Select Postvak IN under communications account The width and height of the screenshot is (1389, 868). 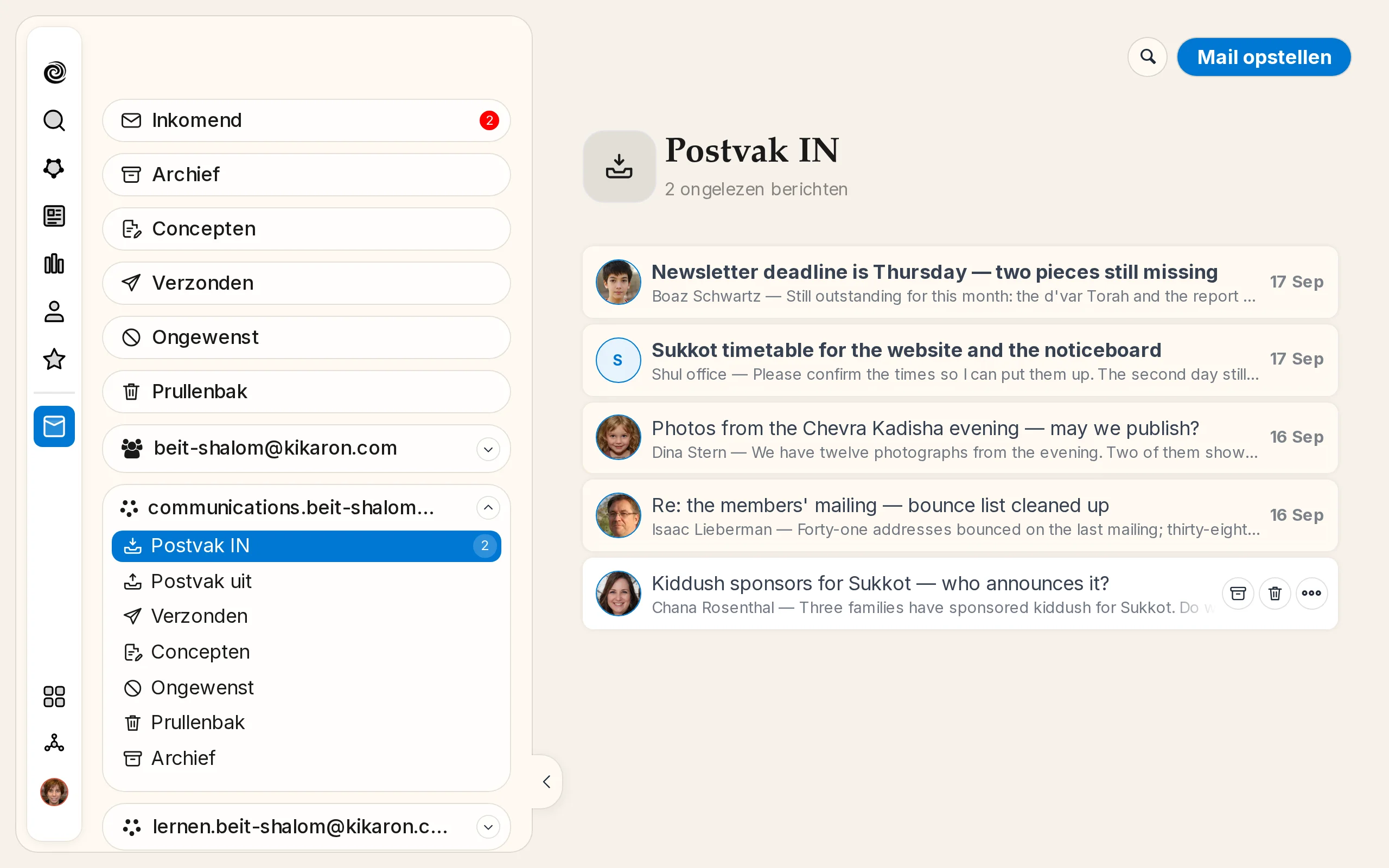pyautogui.click(x=307, y=546)
